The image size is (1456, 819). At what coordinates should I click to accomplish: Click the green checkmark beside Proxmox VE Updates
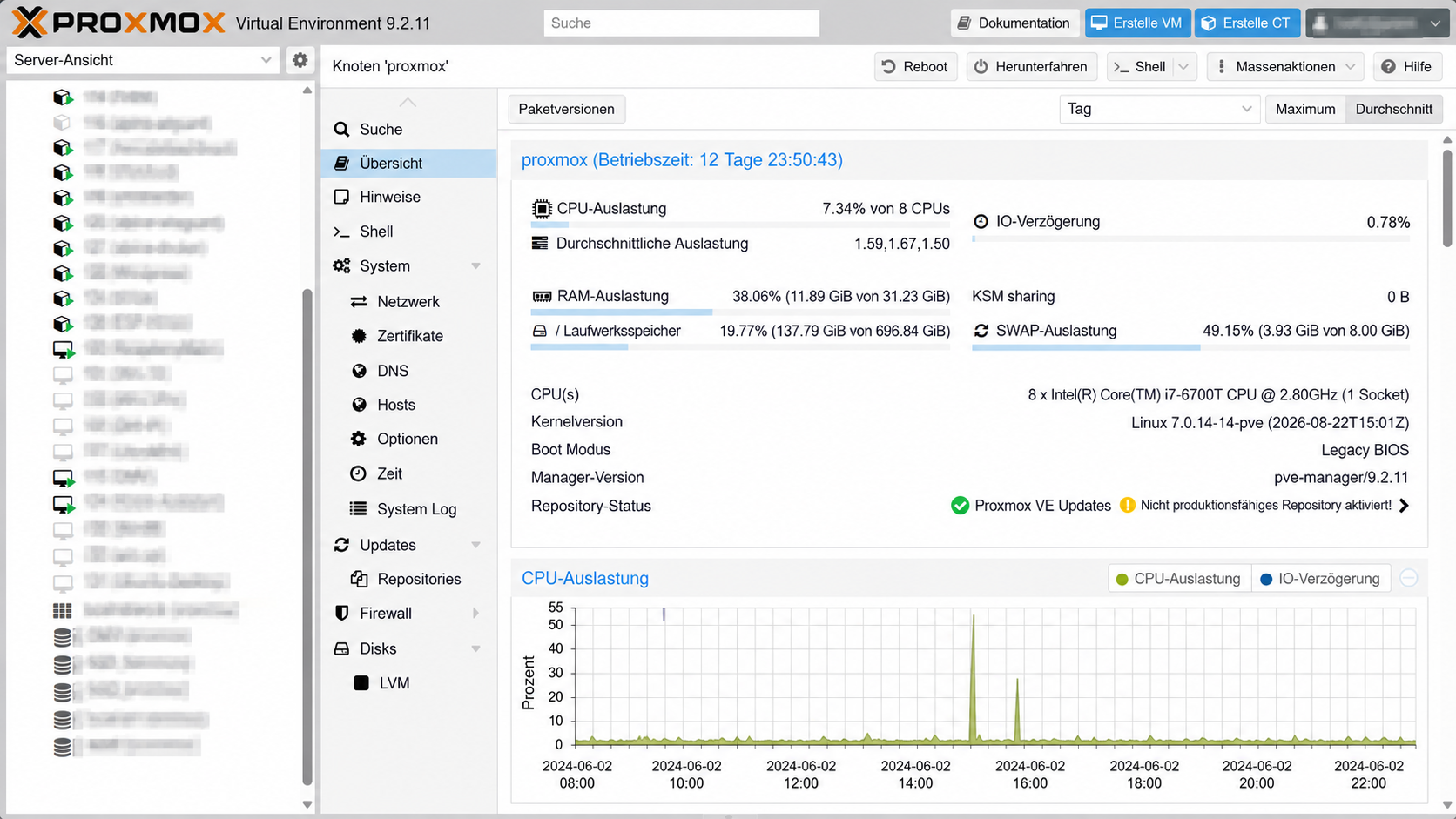pyautogui.click(x=960, y=506)
